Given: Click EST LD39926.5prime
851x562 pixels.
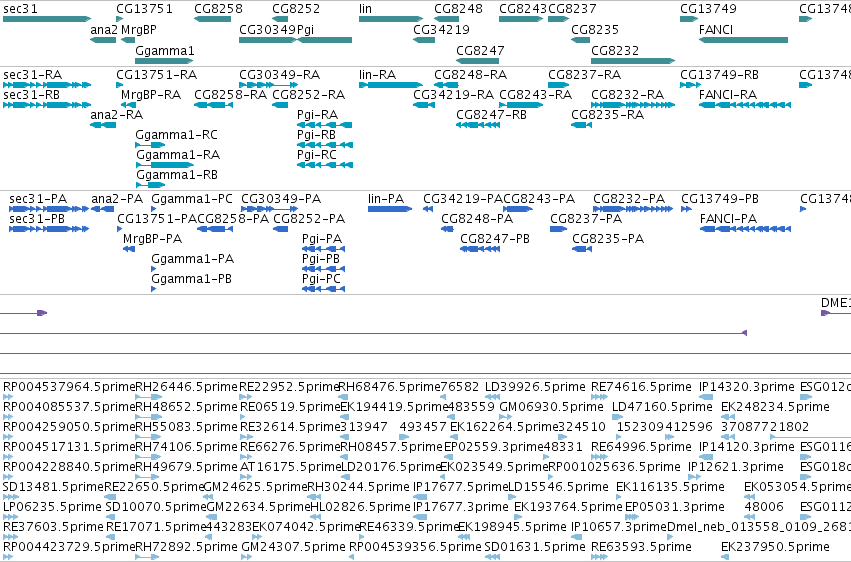Looking at the screenshot, I should pyautogui.click(x=492, y=397).
